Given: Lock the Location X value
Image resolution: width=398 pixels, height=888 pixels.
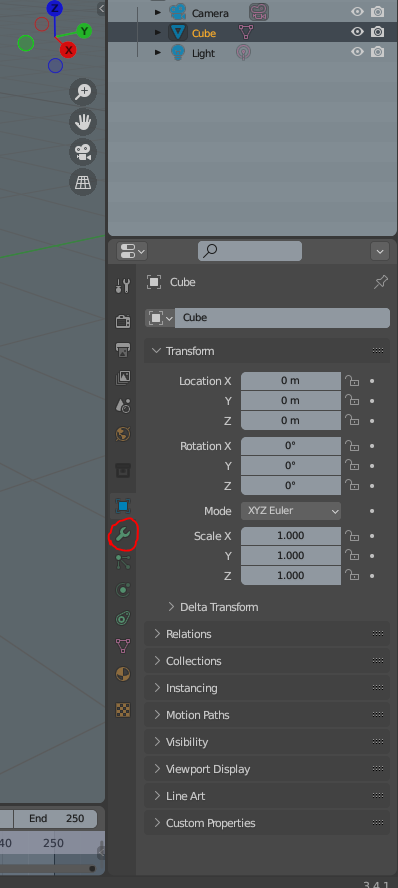Looking at the screenshot, I should tap(353, 381).
